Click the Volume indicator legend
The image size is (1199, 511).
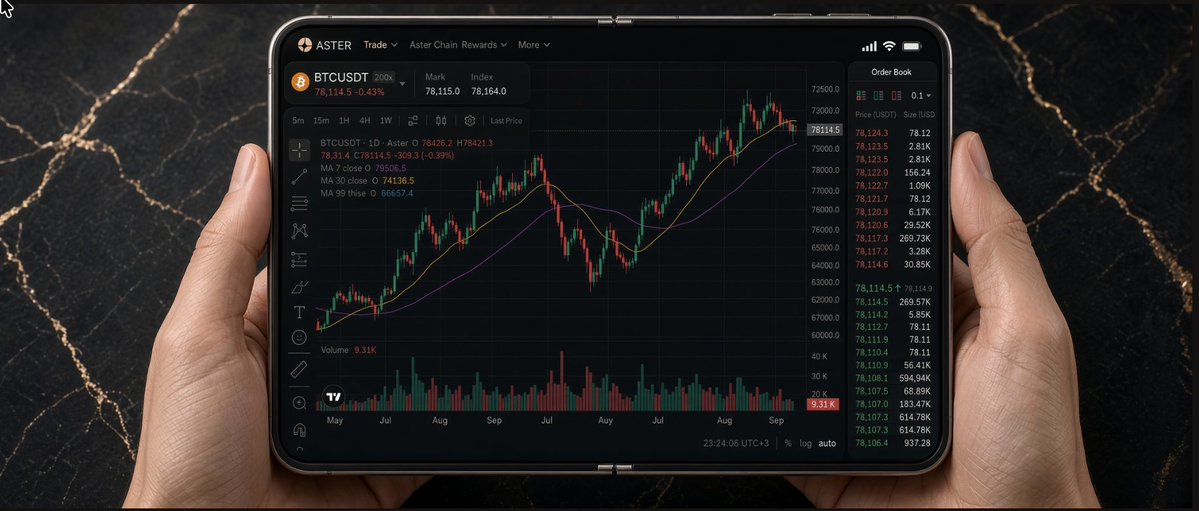[x=349, y=350]
